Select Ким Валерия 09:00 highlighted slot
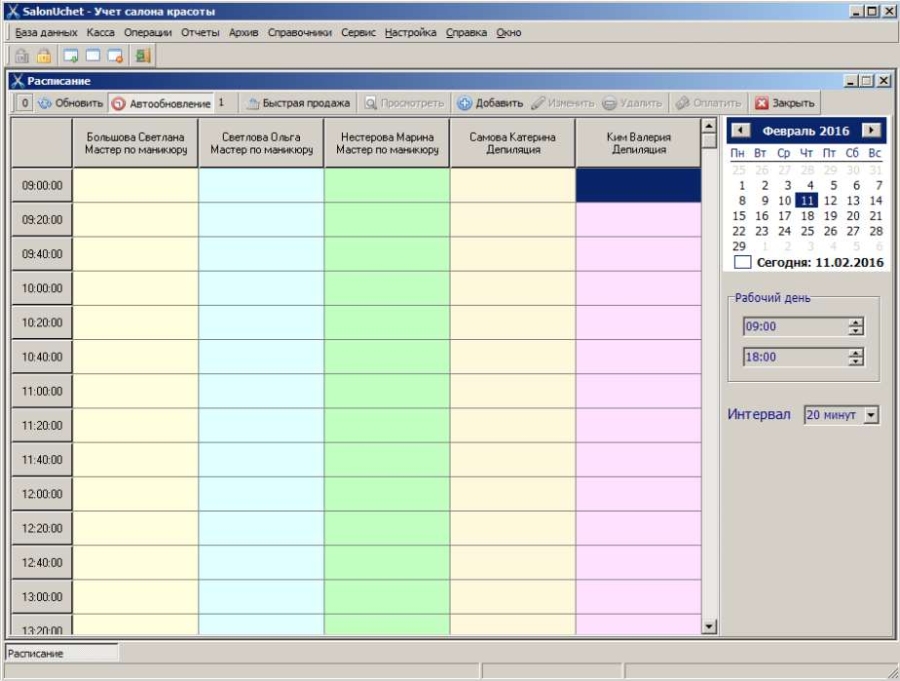 (638, 185)
